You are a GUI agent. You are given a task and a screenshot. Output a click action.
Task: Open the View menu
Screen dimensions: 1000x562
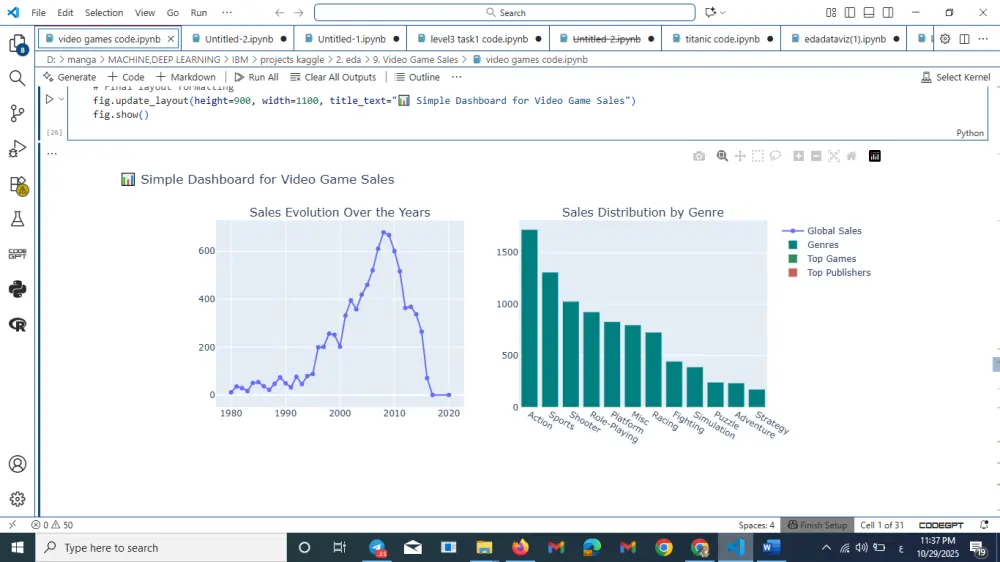145,12
